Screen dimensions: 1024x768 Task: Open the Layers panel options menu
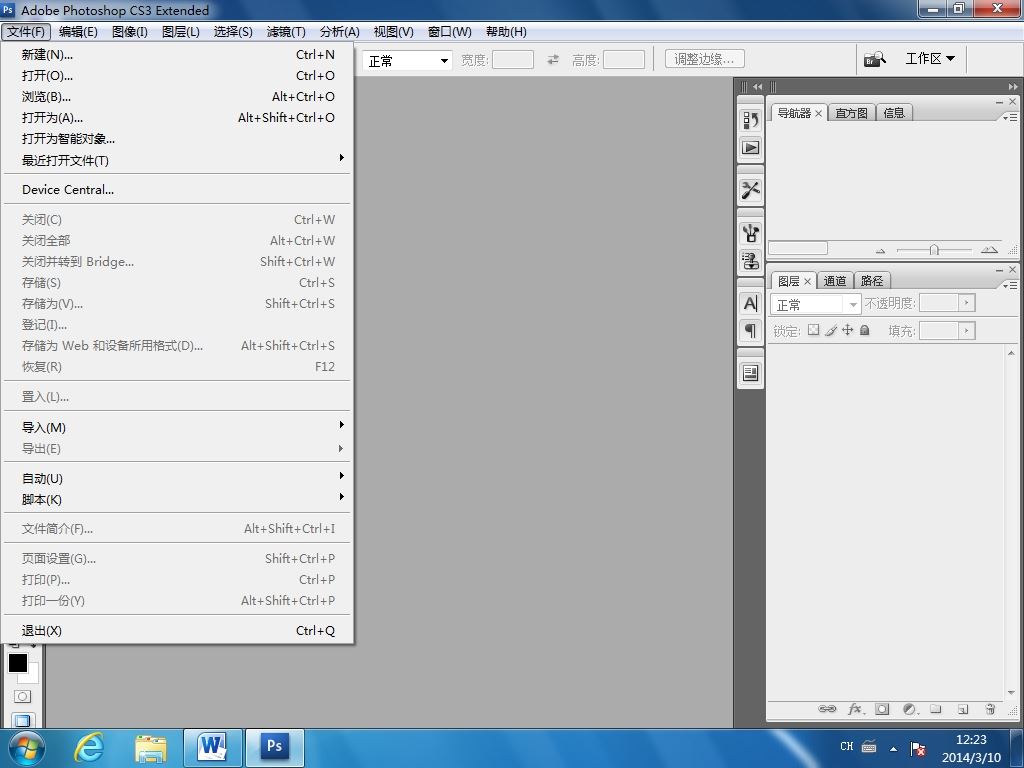[1010, 285]
